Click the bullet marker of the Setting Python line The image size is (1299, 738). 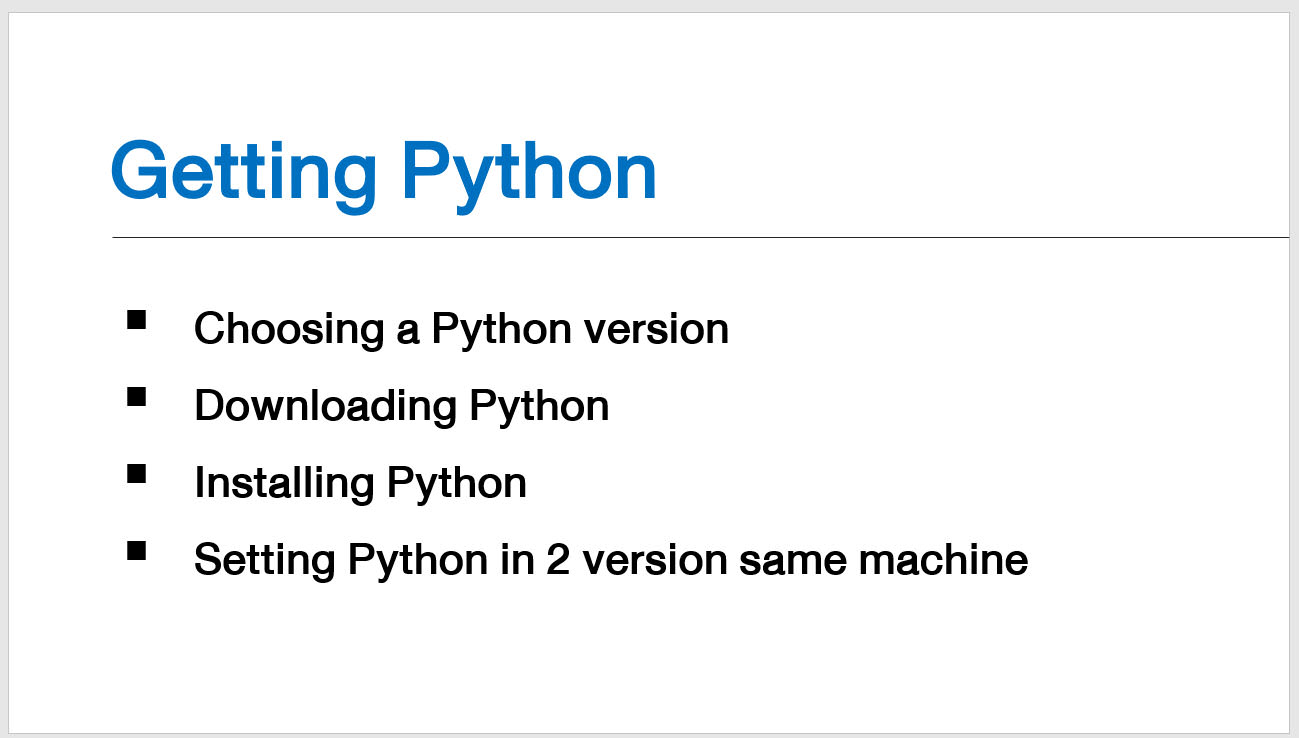137,551
